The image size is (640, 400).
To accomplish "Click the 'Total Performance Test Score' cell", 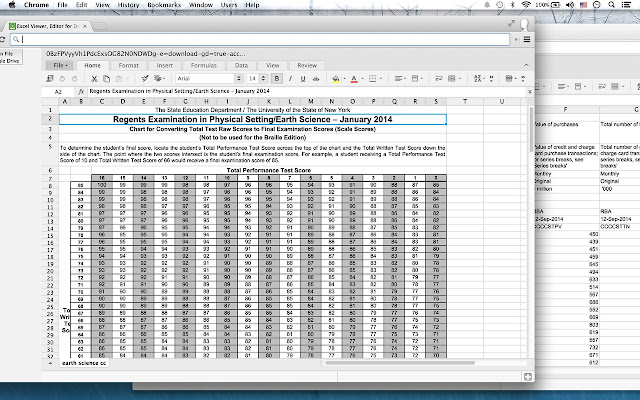I will coord(269,170).
